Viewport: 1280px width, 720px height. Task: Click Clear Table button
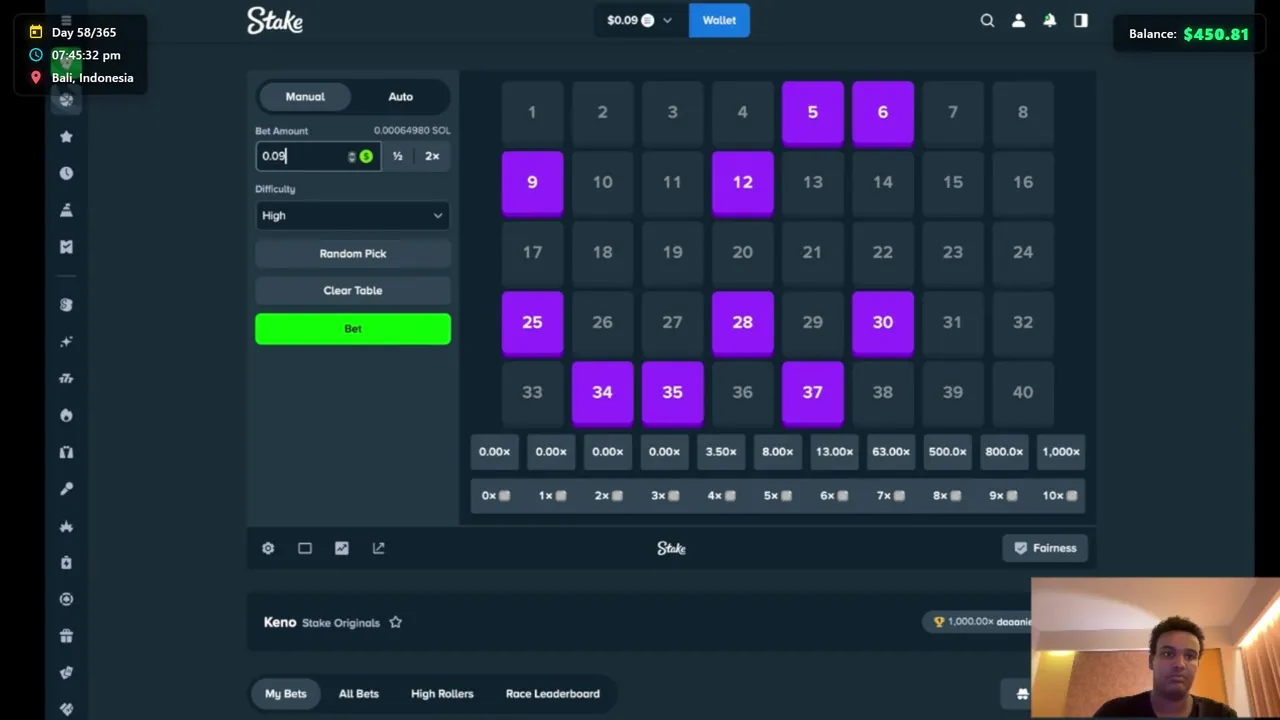(352, 291)
